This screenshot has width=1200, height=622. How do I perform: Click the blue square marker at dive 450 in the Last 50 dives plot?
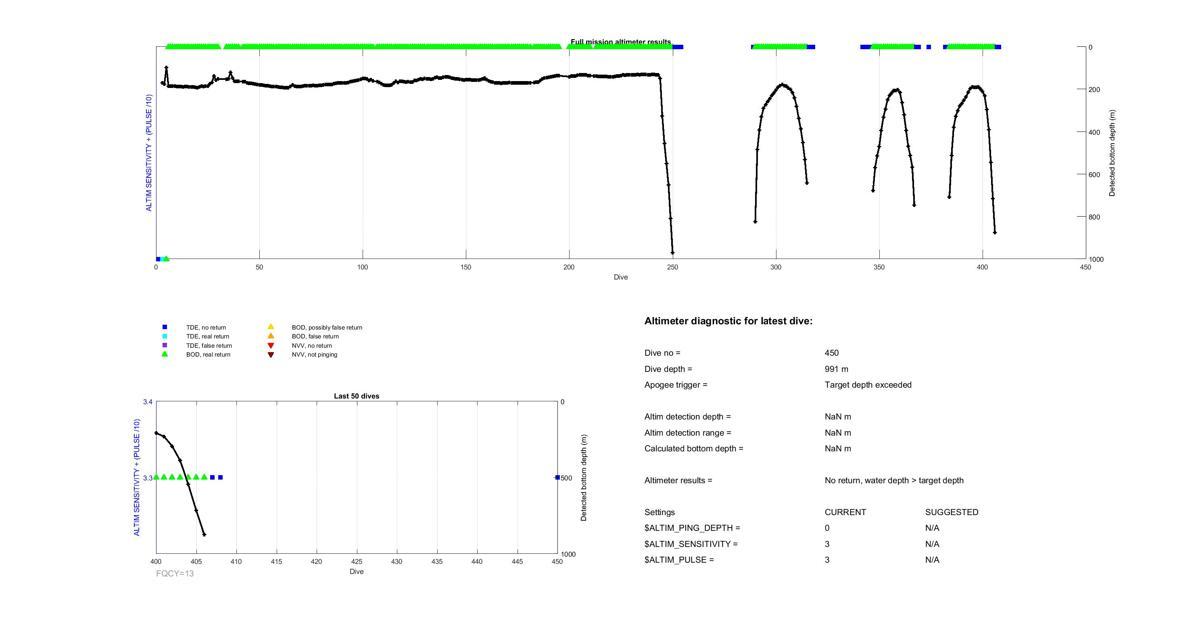tap(557, 477)
